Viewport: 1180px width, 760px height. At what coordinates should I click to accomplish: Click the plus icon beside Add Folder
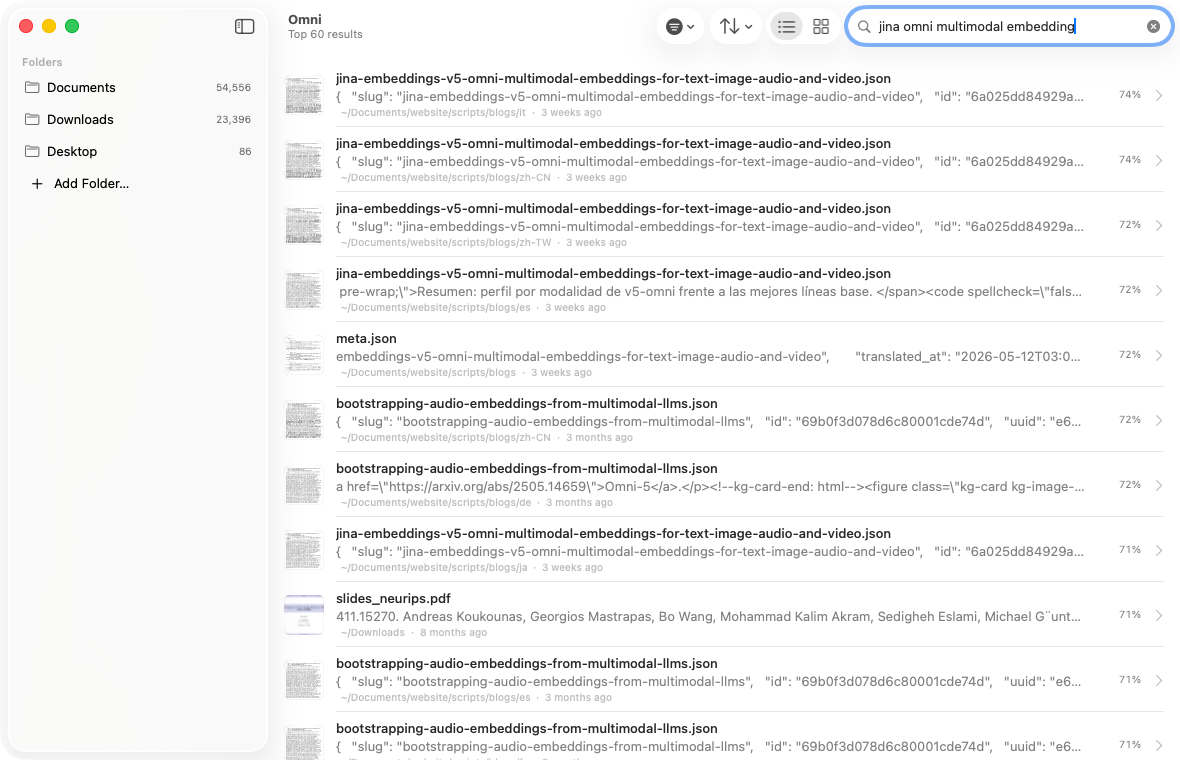36,184
